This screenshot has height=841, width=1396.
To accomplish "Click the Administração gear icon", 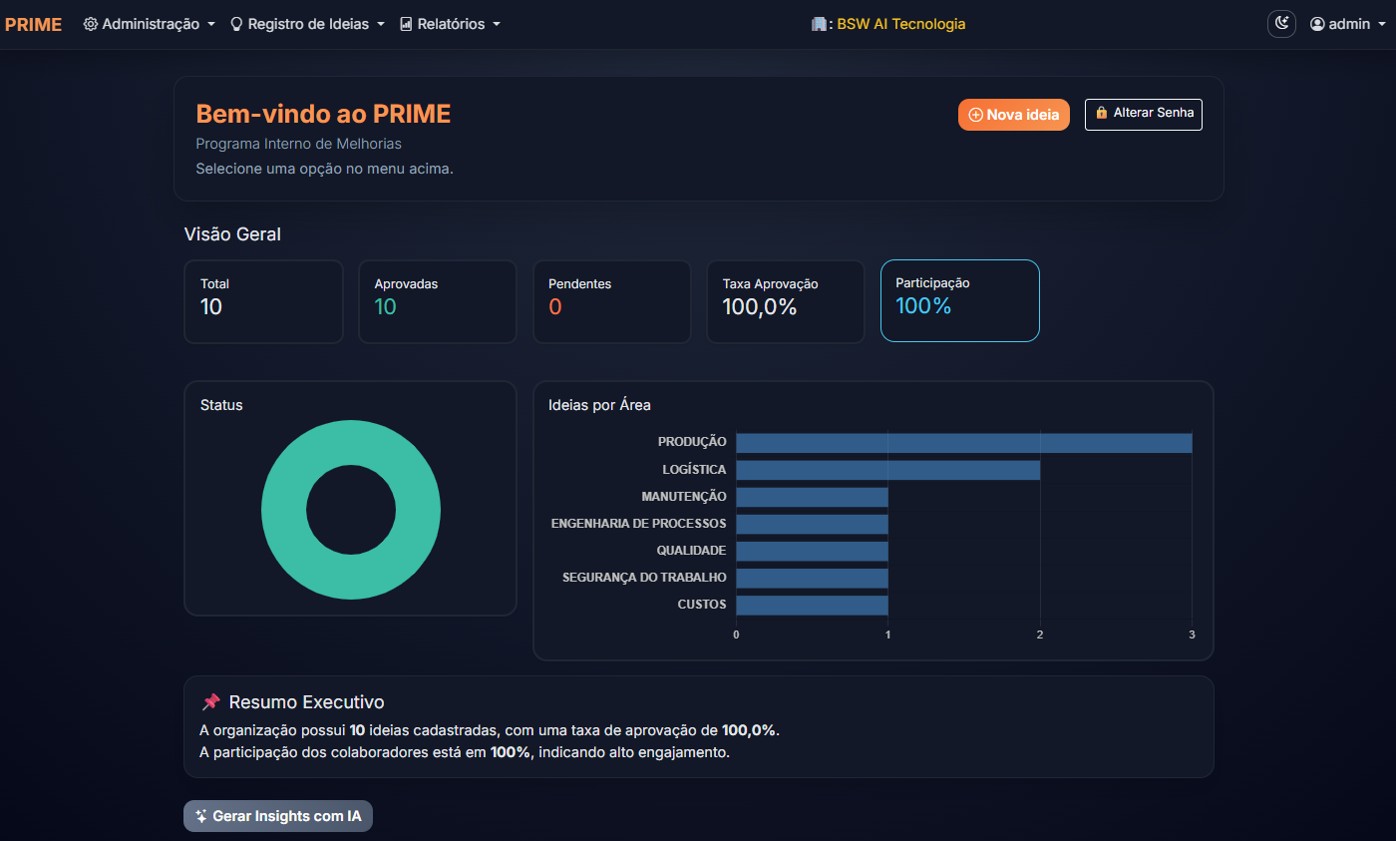I will (x=90, y=24).
